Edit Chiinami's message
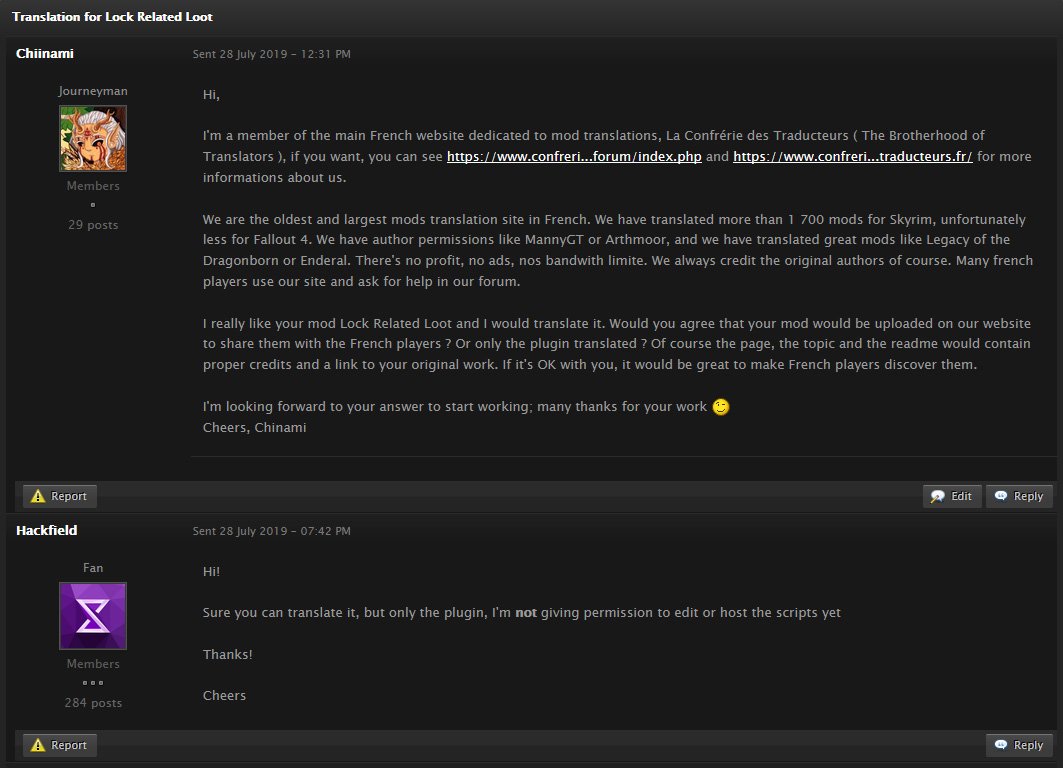Image resolution: width=1063 pixels, height=768 pixels. [x=952, y=496]
